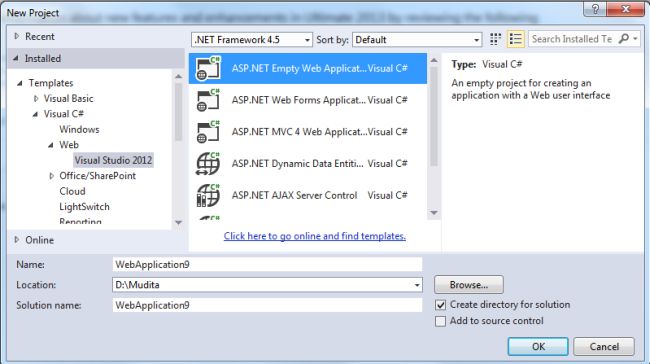
Task: Expand the Recent section
Action: pyautogui.click(x=17, y=36)
